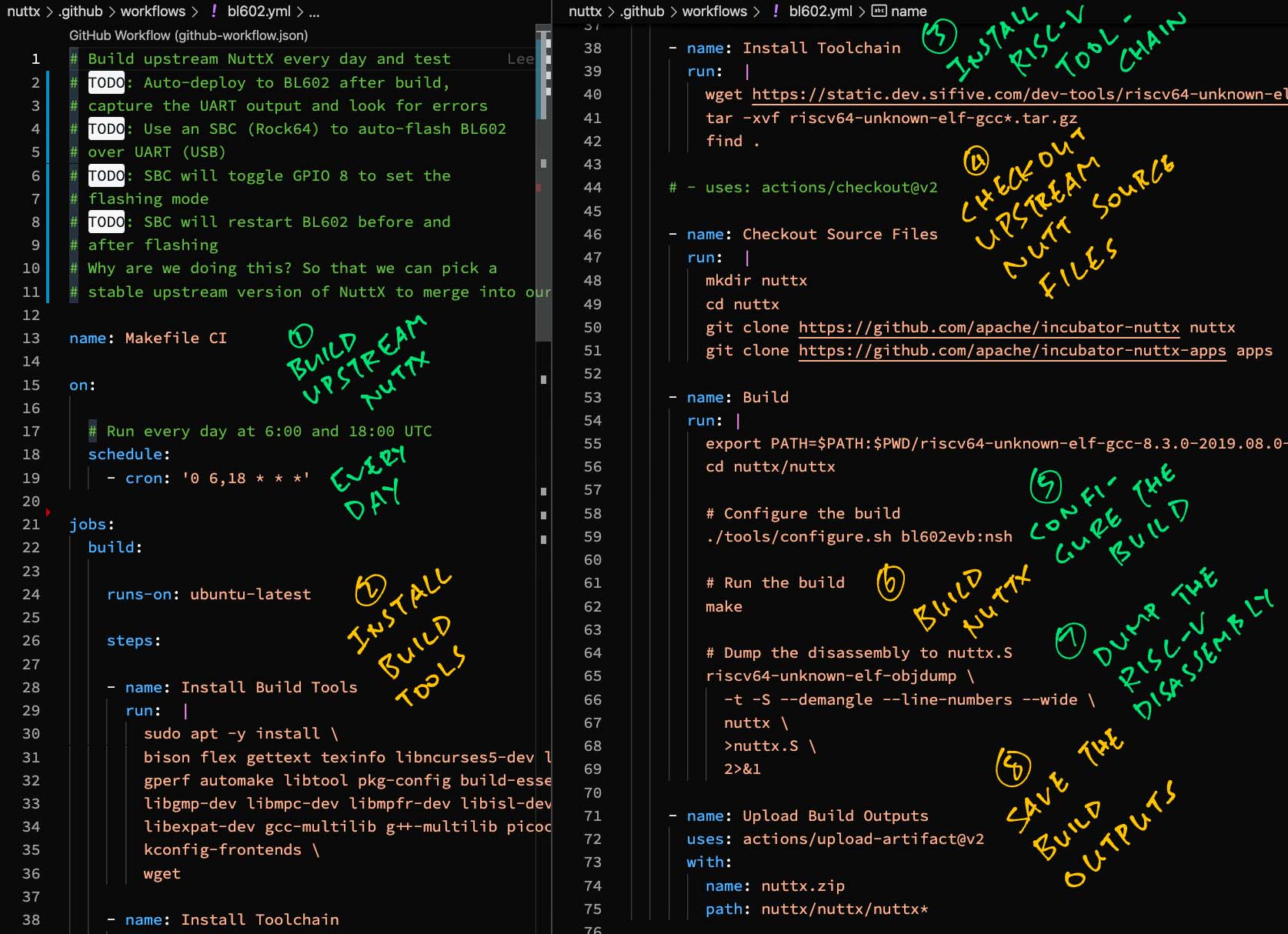Click the error icon beside bl602.yml on the right
This screenshot has width=1288, height=934.
tap(775, 12)
